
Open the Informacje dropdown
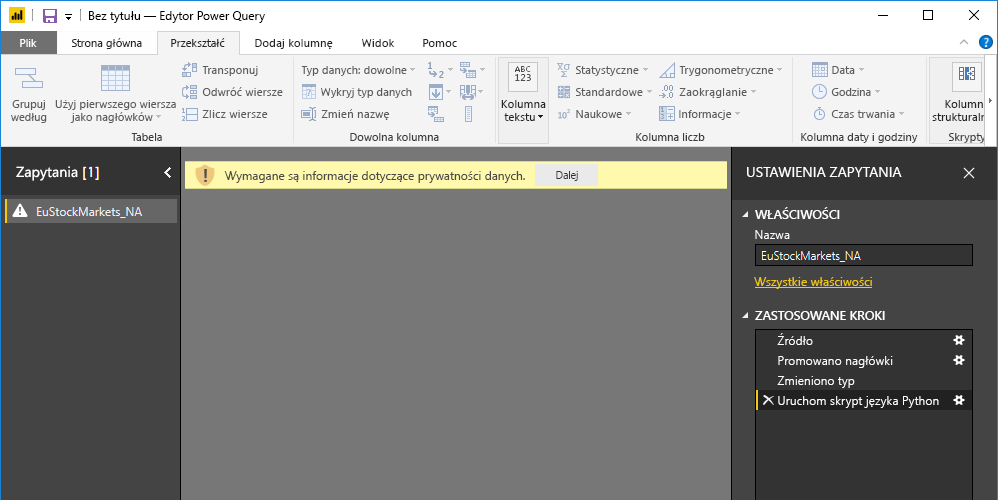[x=699, y=115]
